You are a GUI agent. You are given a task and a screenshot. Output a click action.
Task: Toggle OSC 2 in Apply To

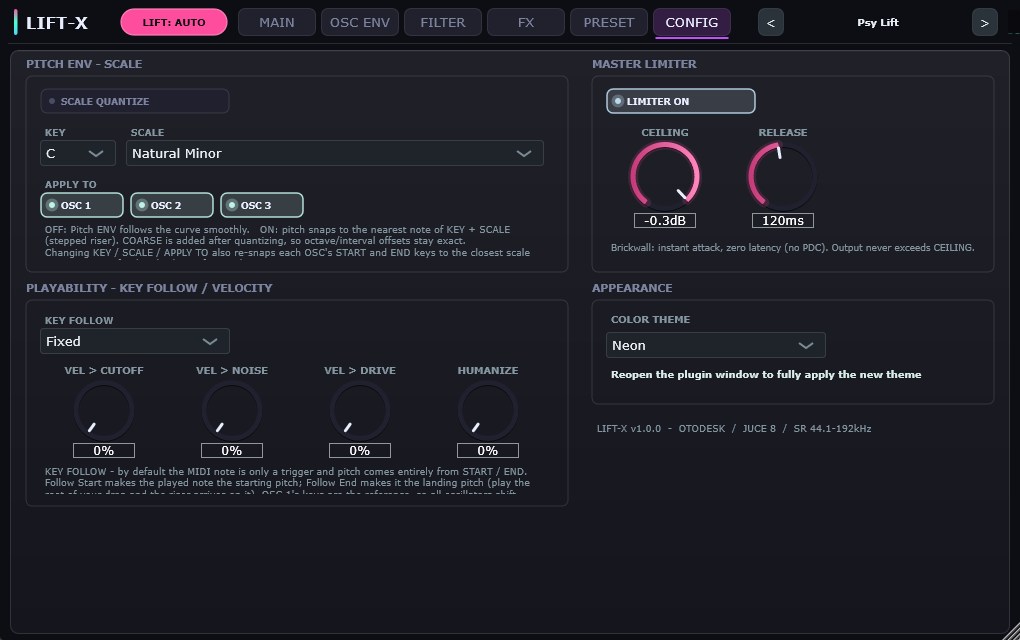pyautogui.click(x=172, y=205)
